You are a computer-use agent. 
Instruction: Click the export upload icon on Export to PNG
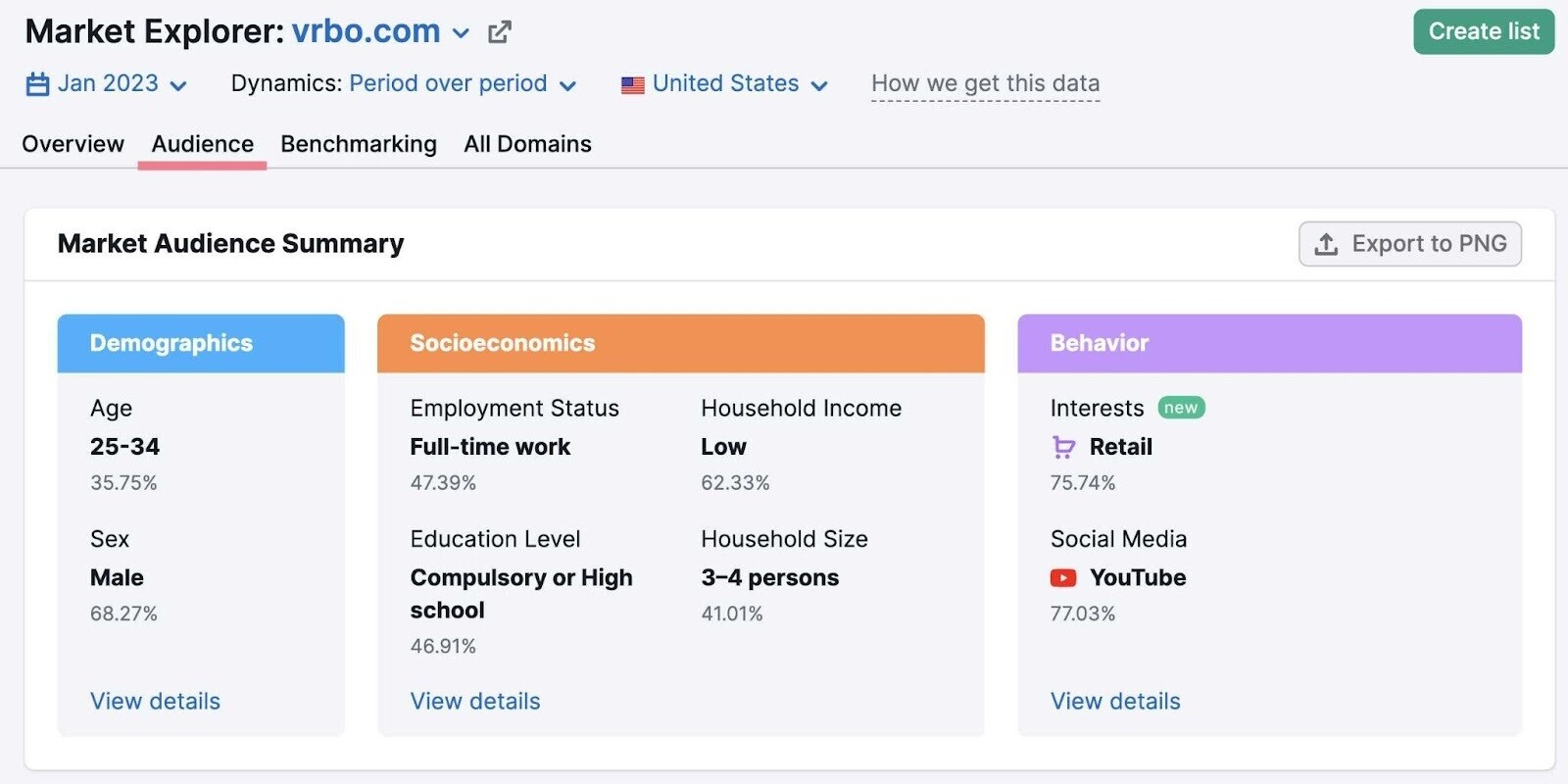click(x=1326, y=244)
